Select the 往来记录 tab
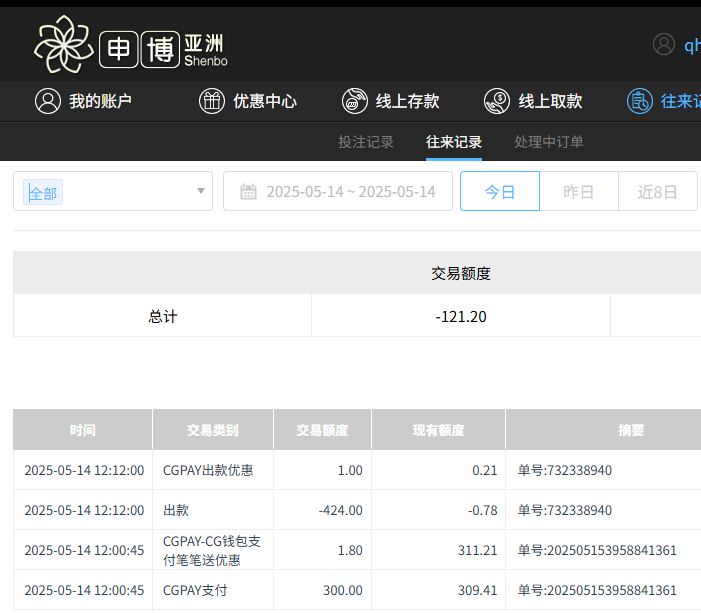Image resolution: width=701 pixels, height=613 pixels. (x=454, y=142)
